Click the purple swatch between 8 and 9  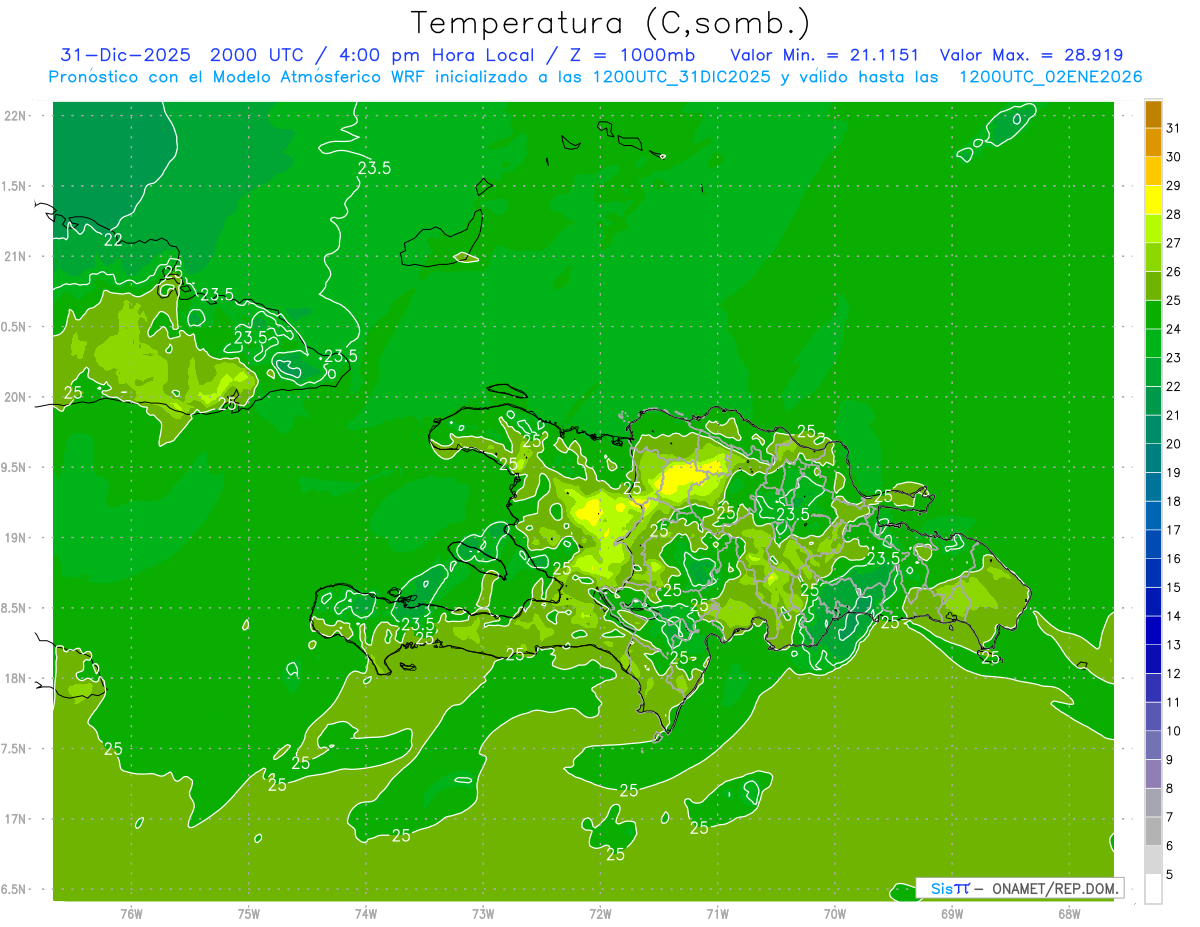tap(1153, 774)
